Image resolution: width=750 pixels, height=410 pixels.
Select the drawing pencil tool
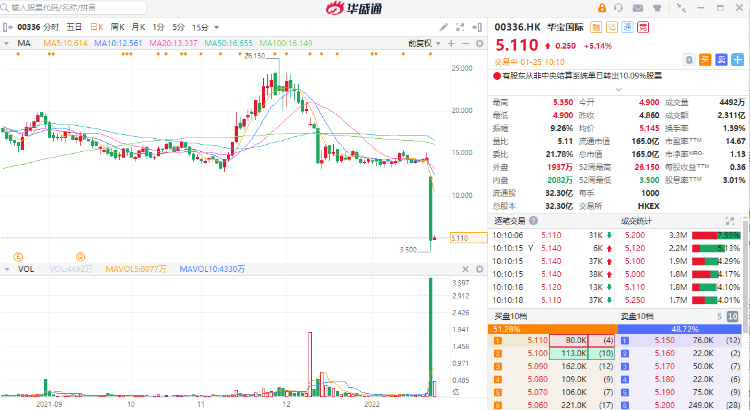[444, 27]
